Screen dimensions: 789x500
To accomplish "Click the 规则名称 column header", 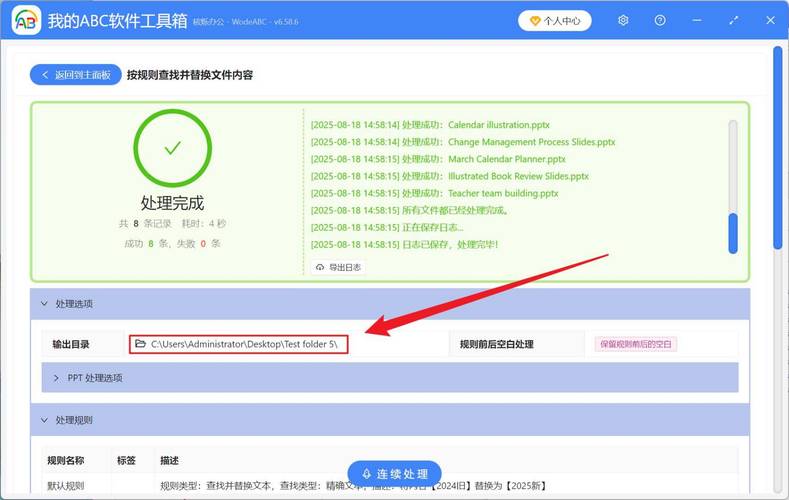I will [65, 460].
